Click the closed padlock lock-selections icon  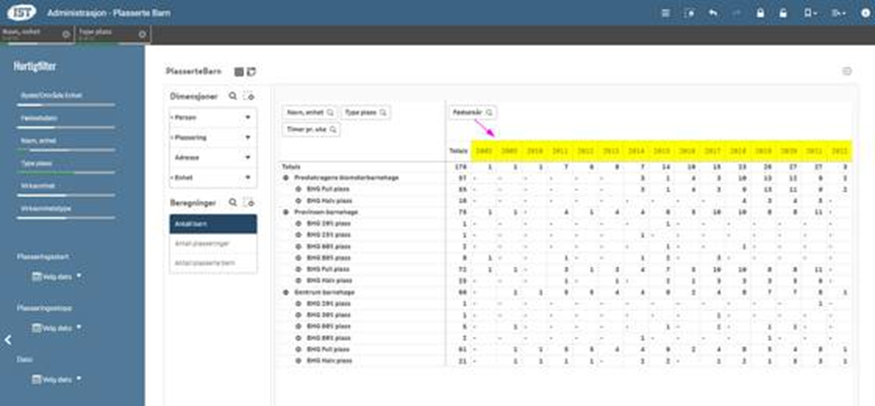[x=759, y=13]
